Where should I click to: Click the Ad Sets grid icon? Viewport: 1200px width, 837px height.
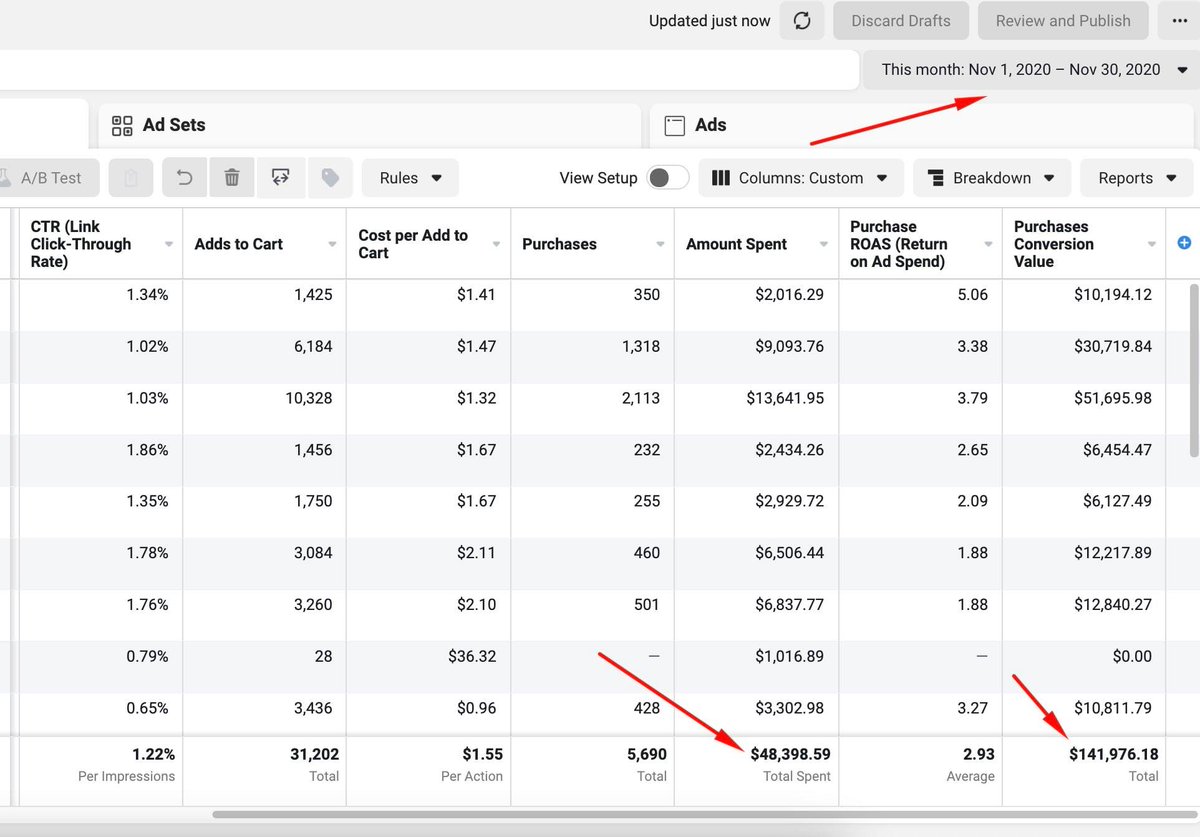(x=122, y=125)
